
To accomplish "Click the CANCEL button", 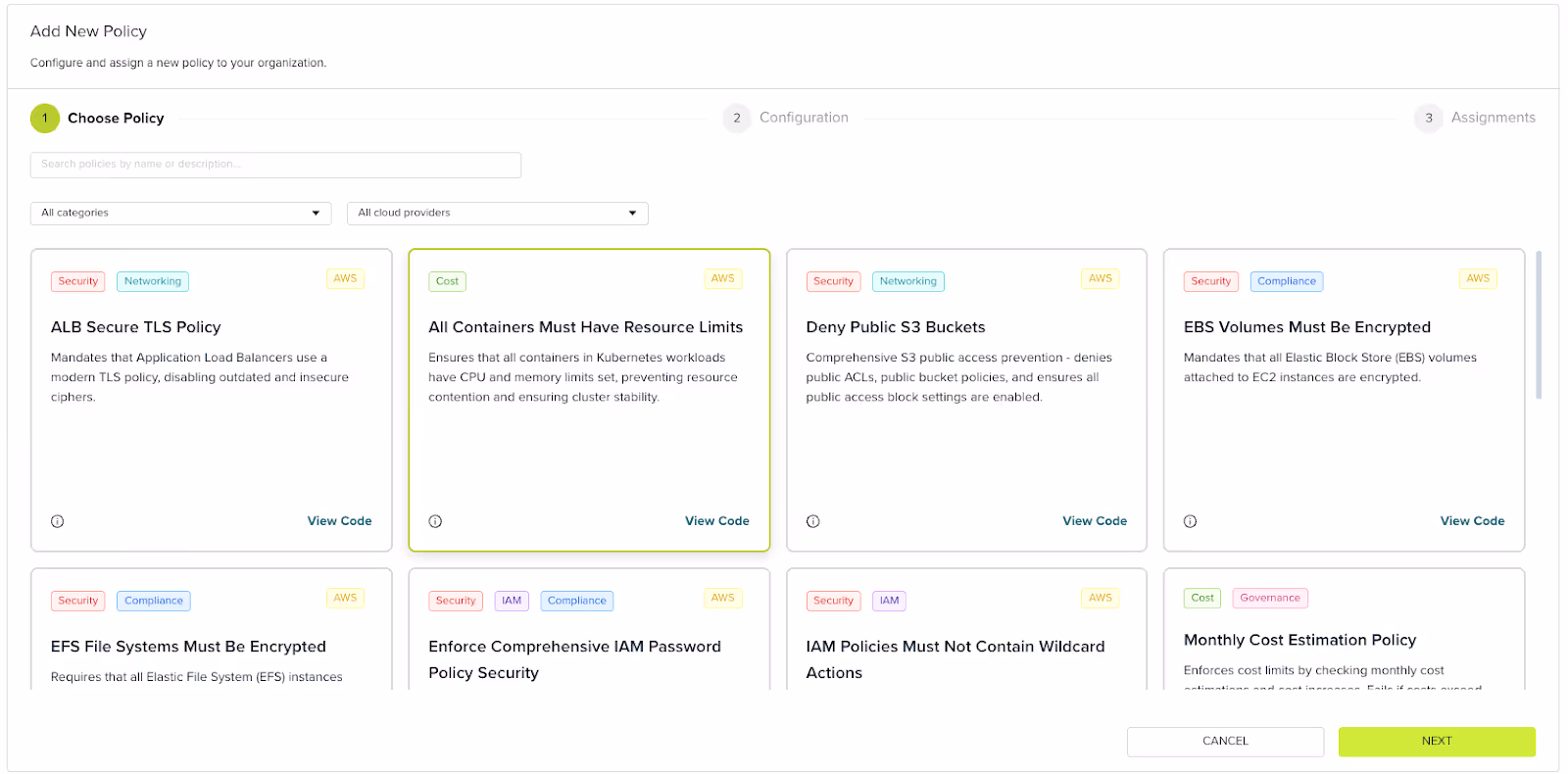I will tap(1225, 742).
